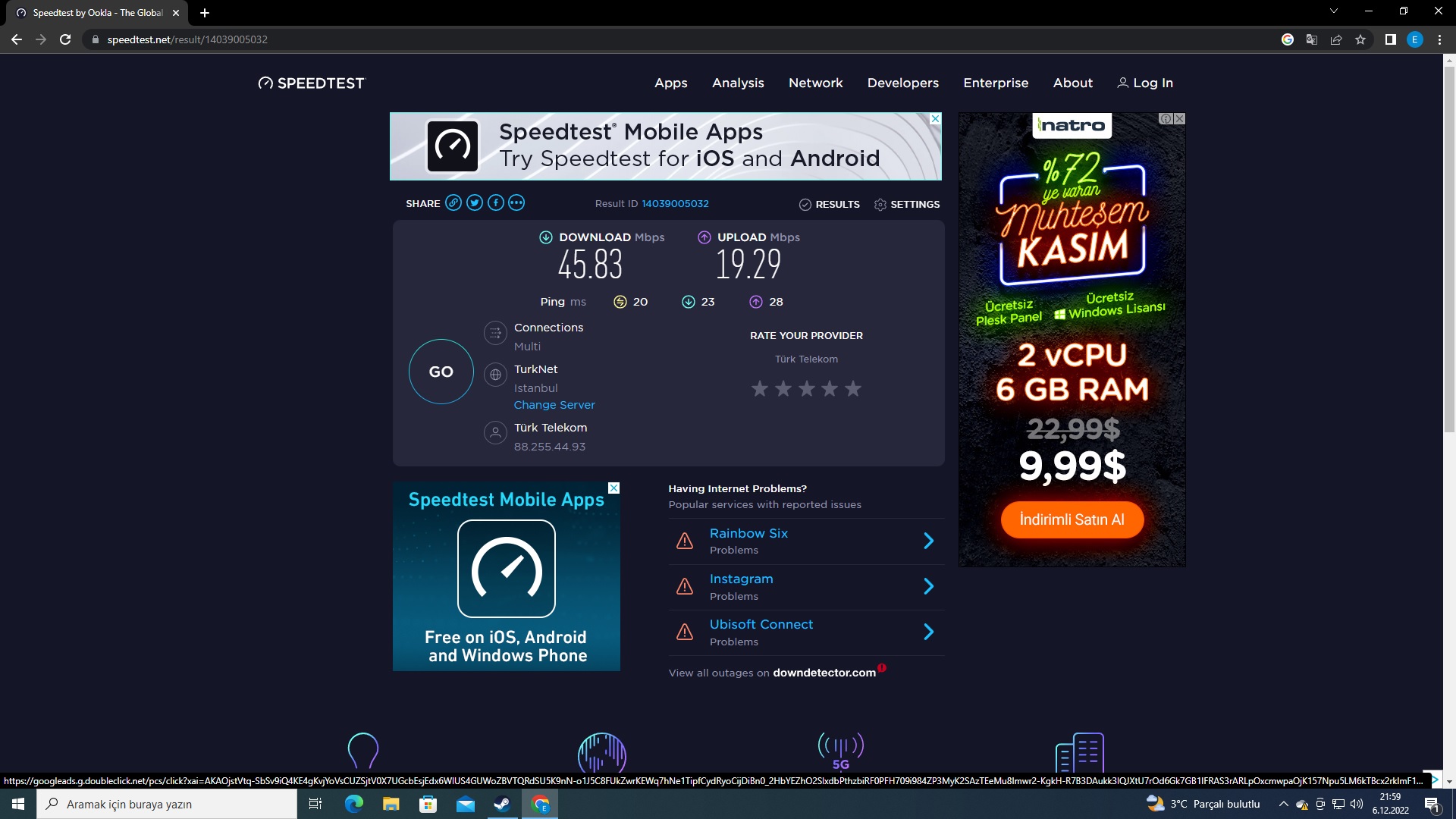Open the About menu
Screen dimensions: 1456x819
coord(1073,83)
